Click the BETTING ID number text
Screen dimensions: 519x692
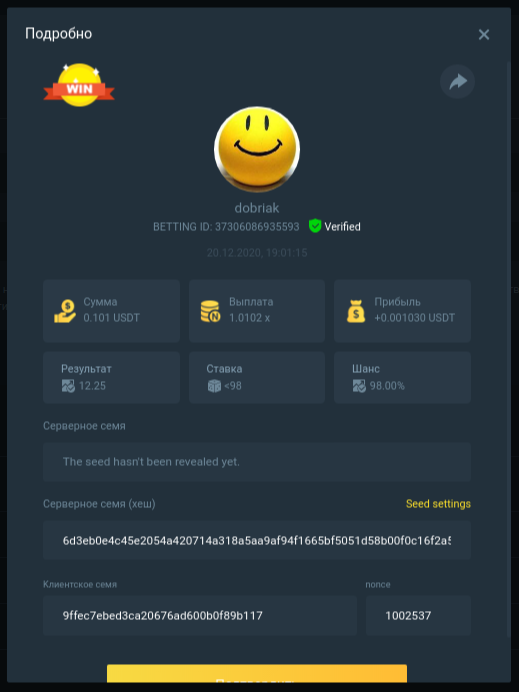pos(257,227)
